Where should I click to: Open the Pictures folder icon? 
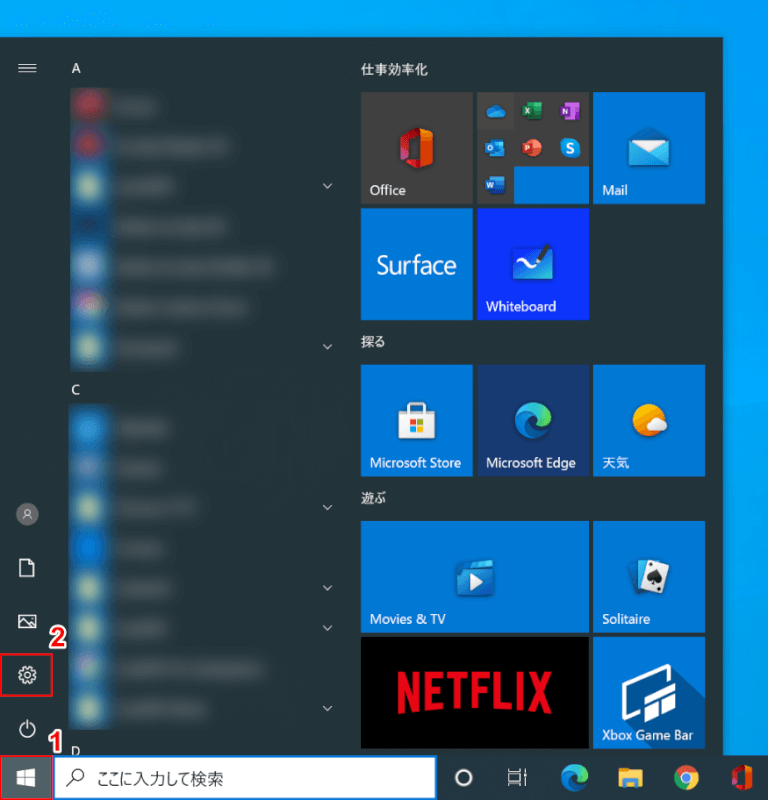click(x=27, y=621)
